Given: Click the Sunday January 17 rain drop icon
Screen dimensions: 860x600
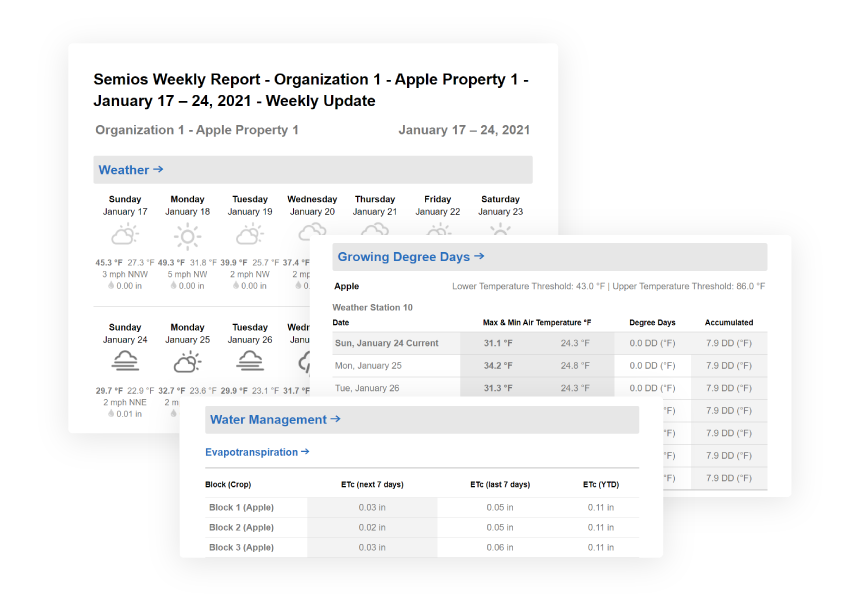Looking at the screenshot, I should click(x=111, y=286).
